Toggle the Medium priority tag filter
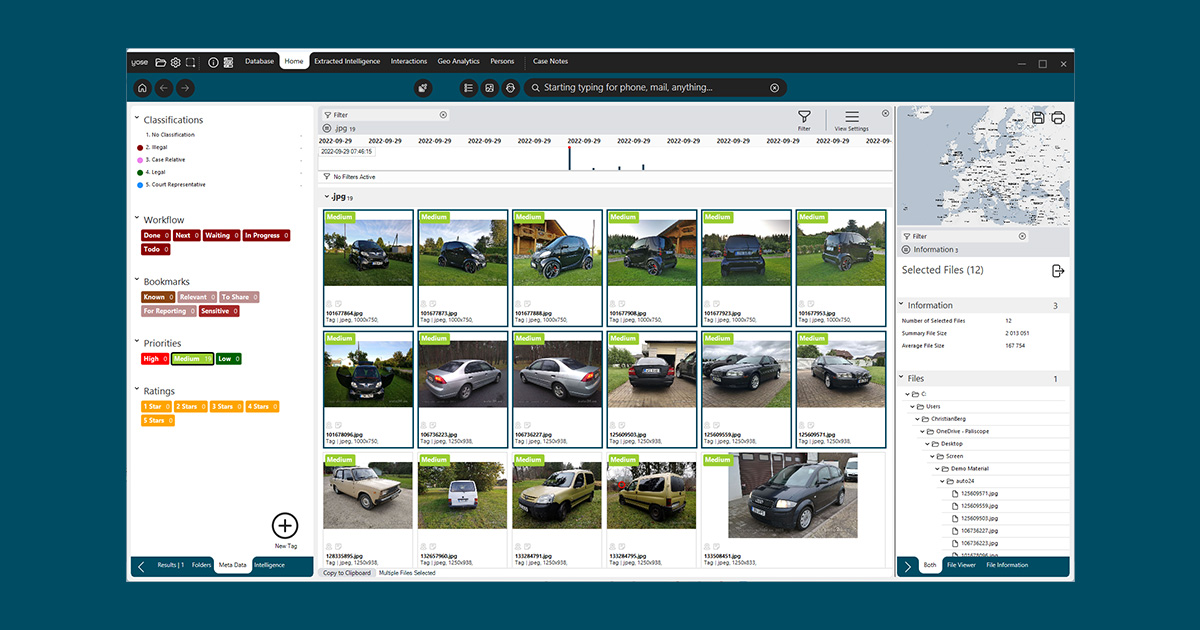 click(192, 359)
